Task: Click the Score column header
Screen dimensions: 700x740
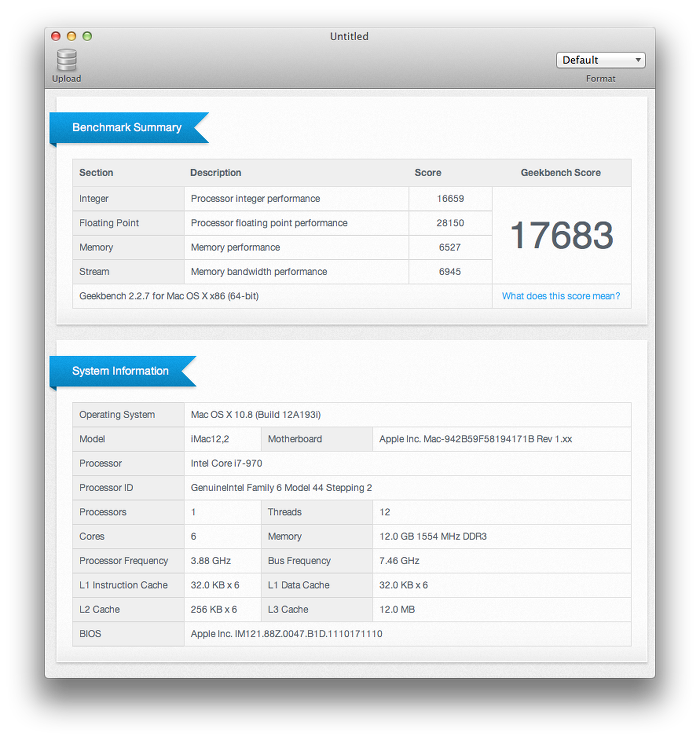Action: coord(428,173)
